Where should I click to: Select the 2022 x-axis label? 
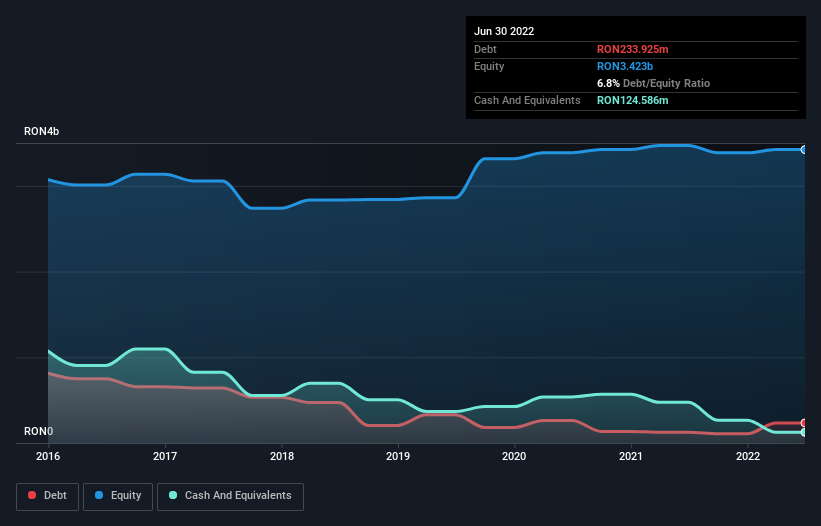748,456
